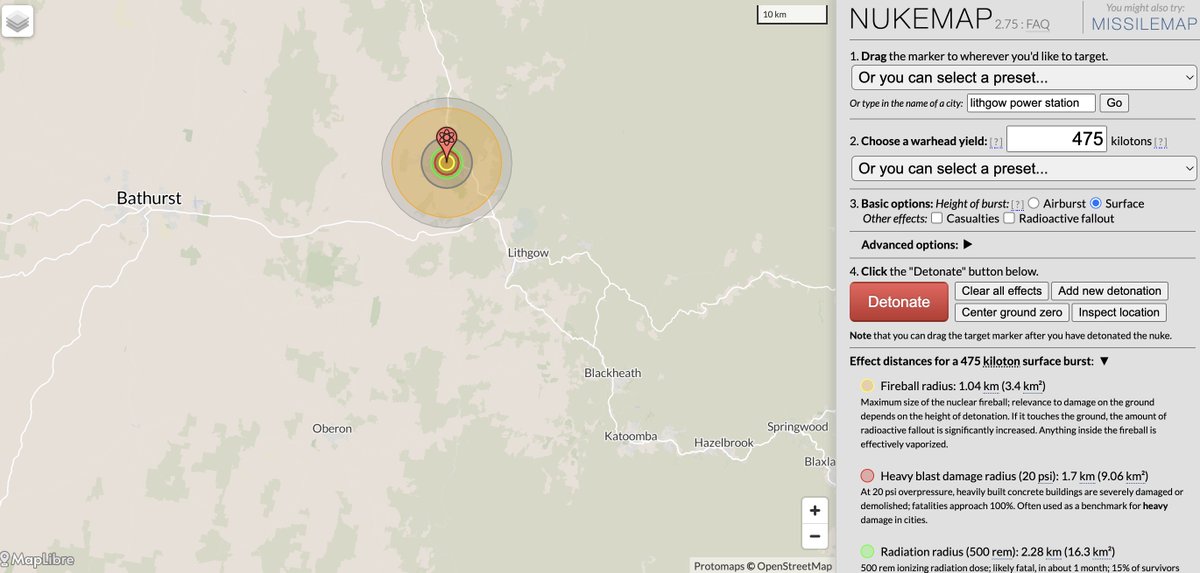
Task: Open help link after kilotons unit
Action: pyautogui.click(x=1161, y=142)
